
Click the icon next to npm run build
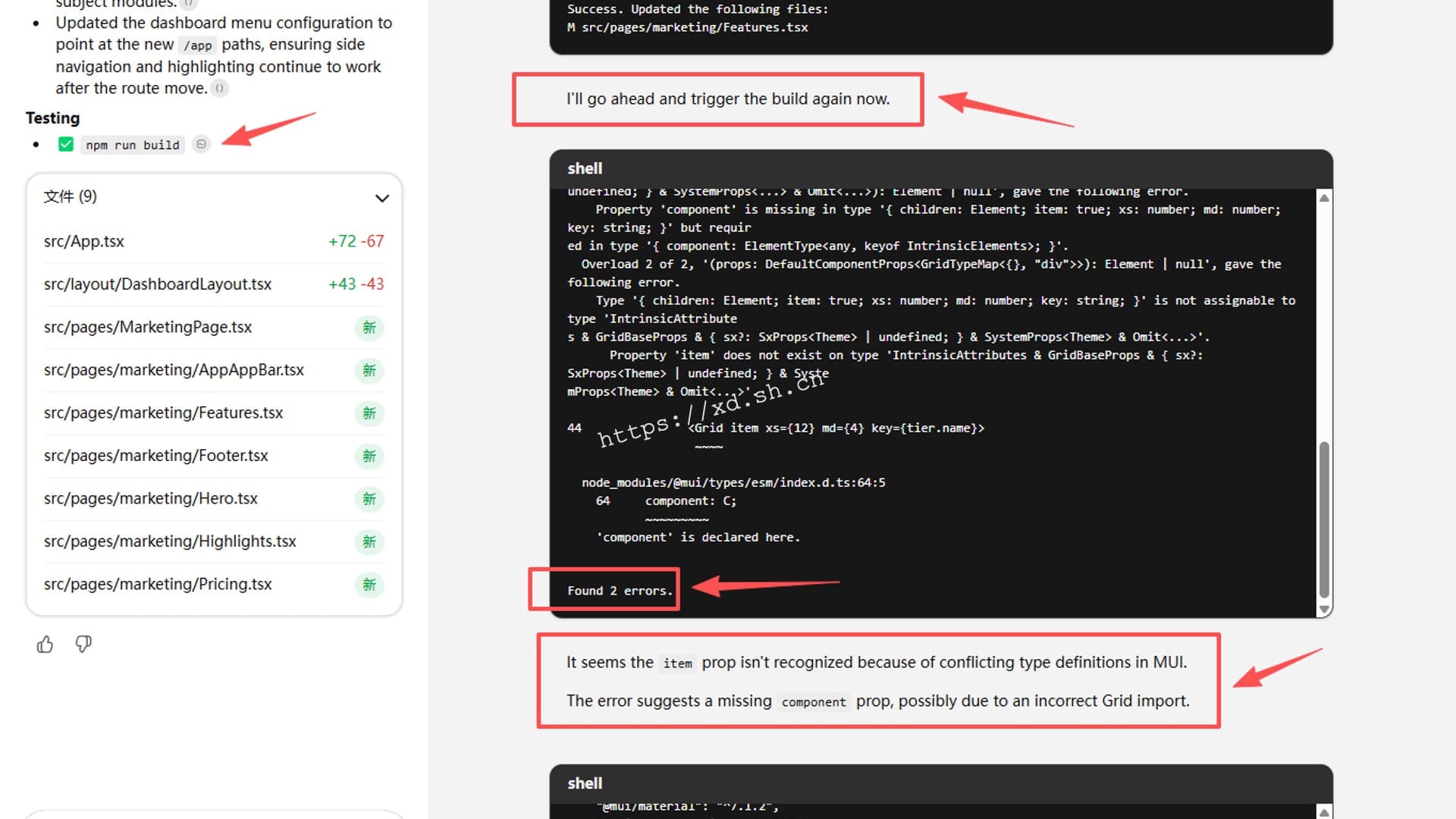pyautogui.click(x=201, y=144)
